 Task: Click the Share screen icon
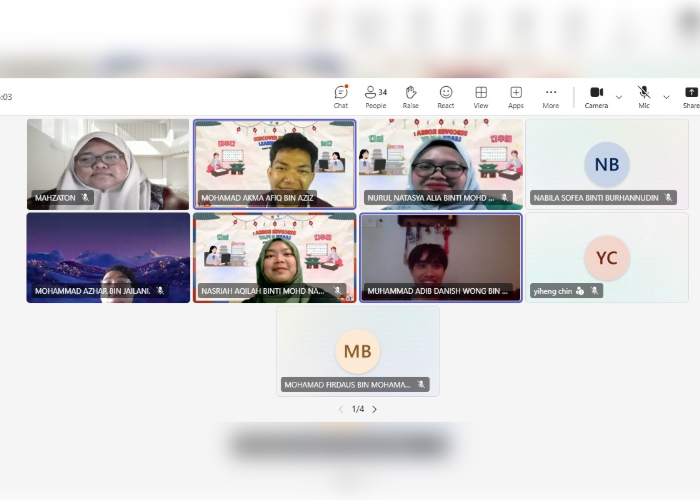(x=691, y=96)
